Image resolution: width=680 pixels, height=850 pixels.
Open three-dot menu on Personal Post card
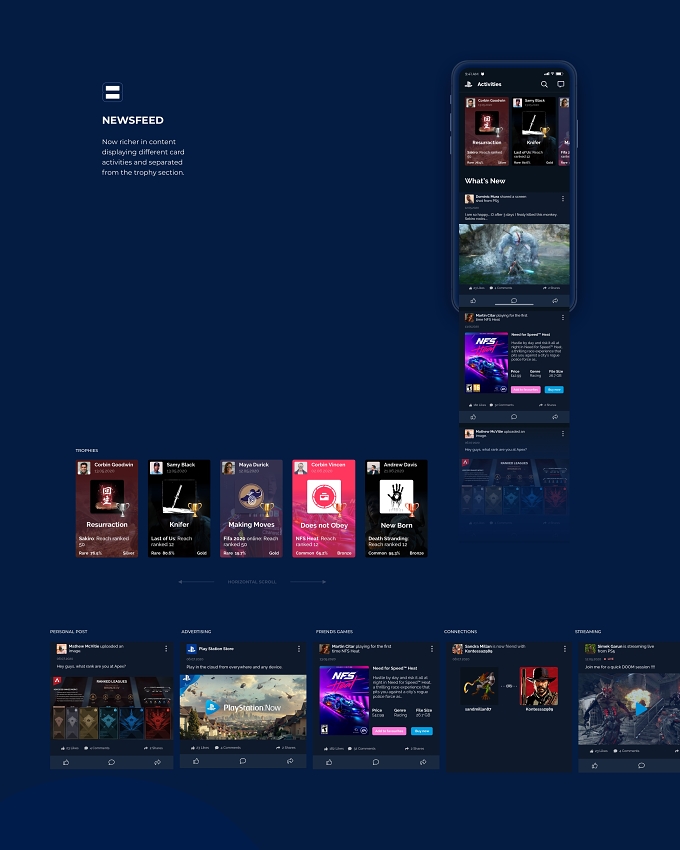(166, 648)
